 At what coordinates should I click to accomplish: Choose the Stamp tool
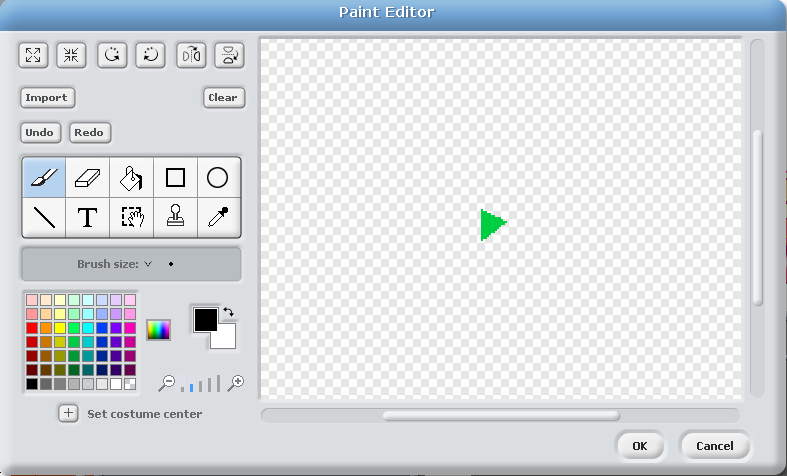175,217
